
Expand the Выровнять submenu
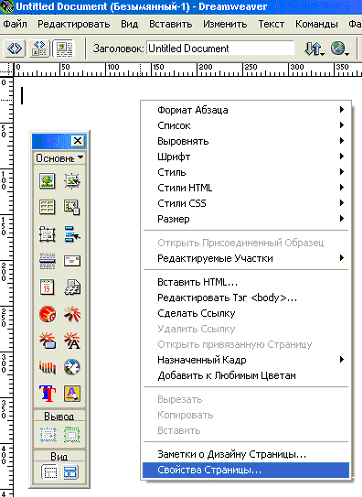pos(246,141)
